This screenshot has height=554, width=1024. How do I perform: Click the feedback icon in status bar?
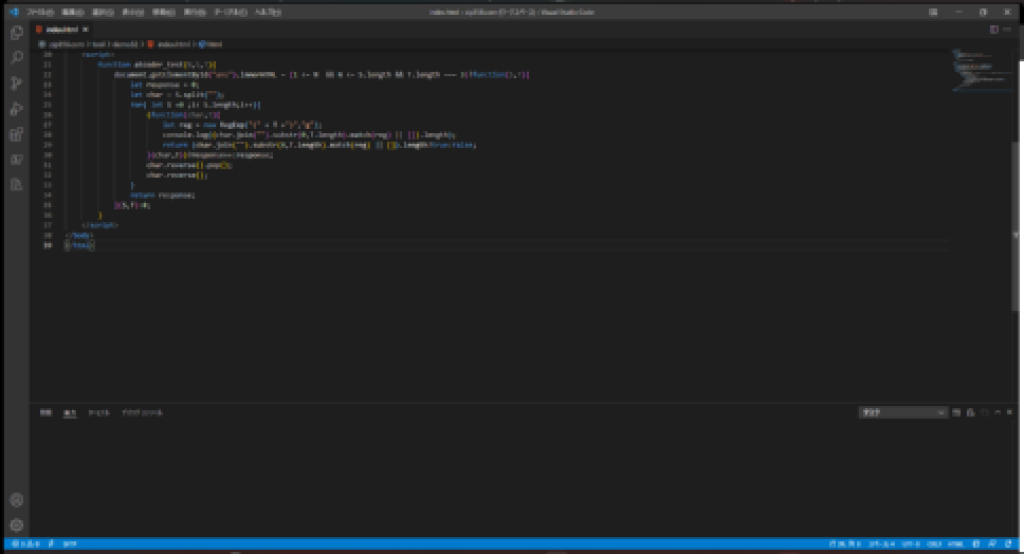pos(993,544)
